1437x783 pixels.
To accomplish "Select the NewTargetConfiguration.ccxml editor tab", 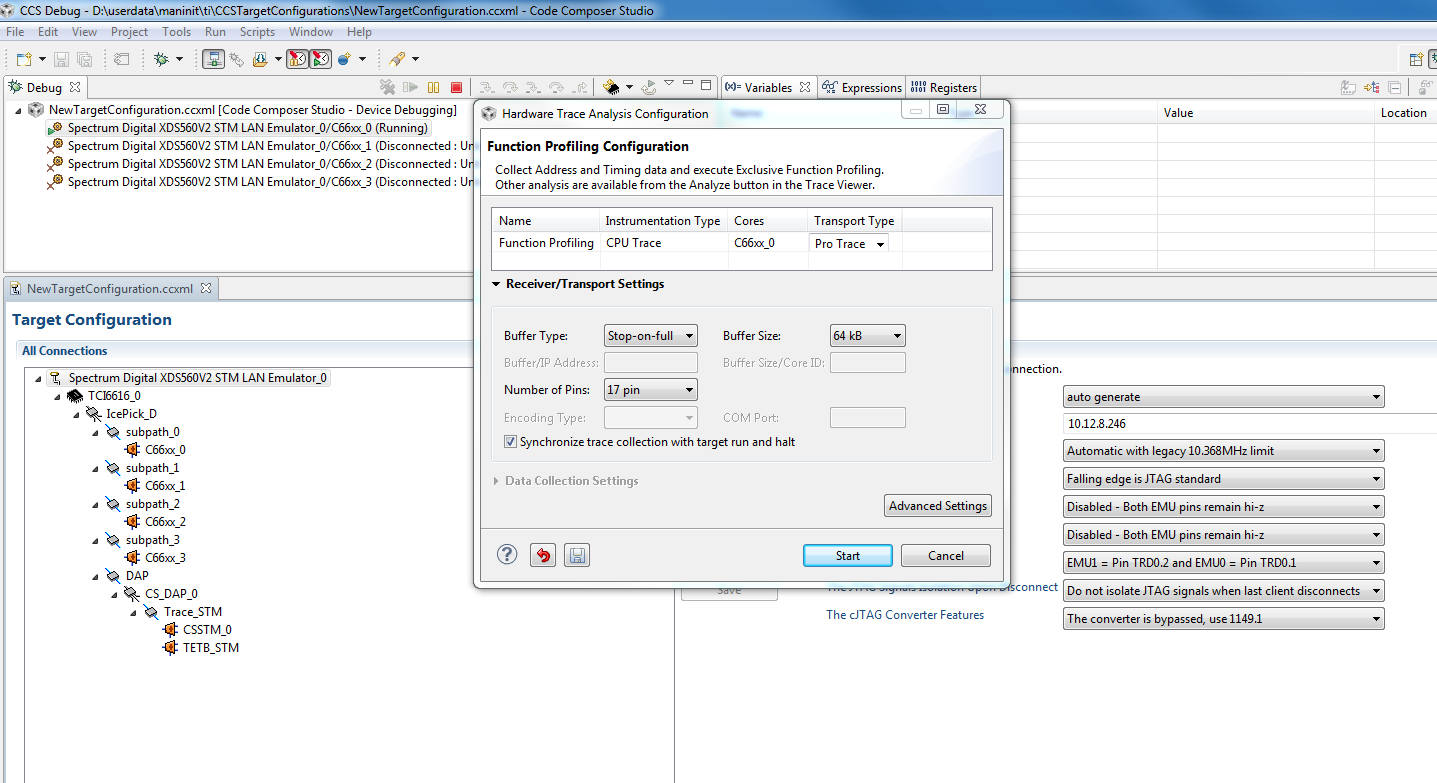I will point(109,289).
